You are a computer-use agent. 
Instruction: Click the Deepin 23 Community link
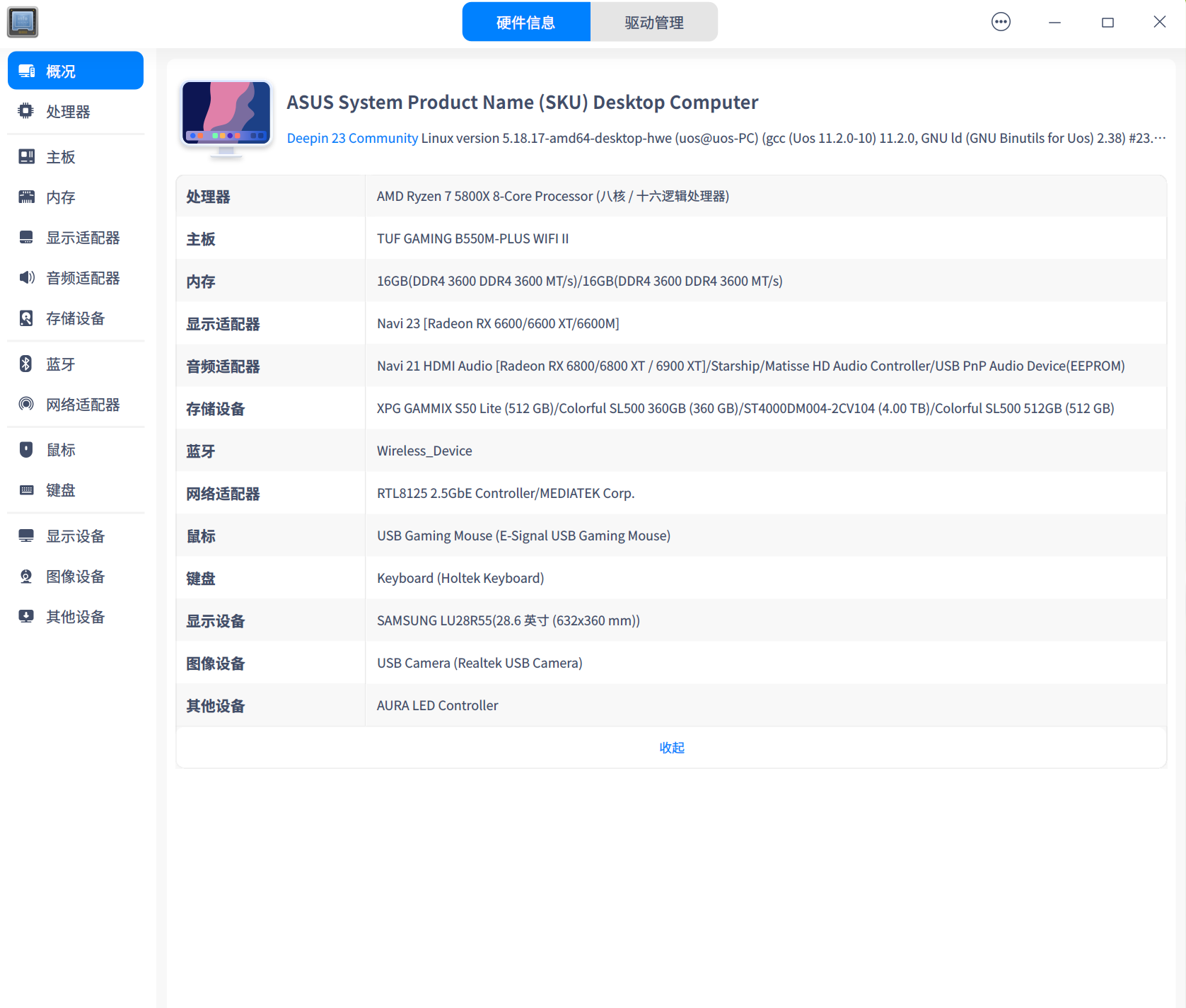point(352,138)
